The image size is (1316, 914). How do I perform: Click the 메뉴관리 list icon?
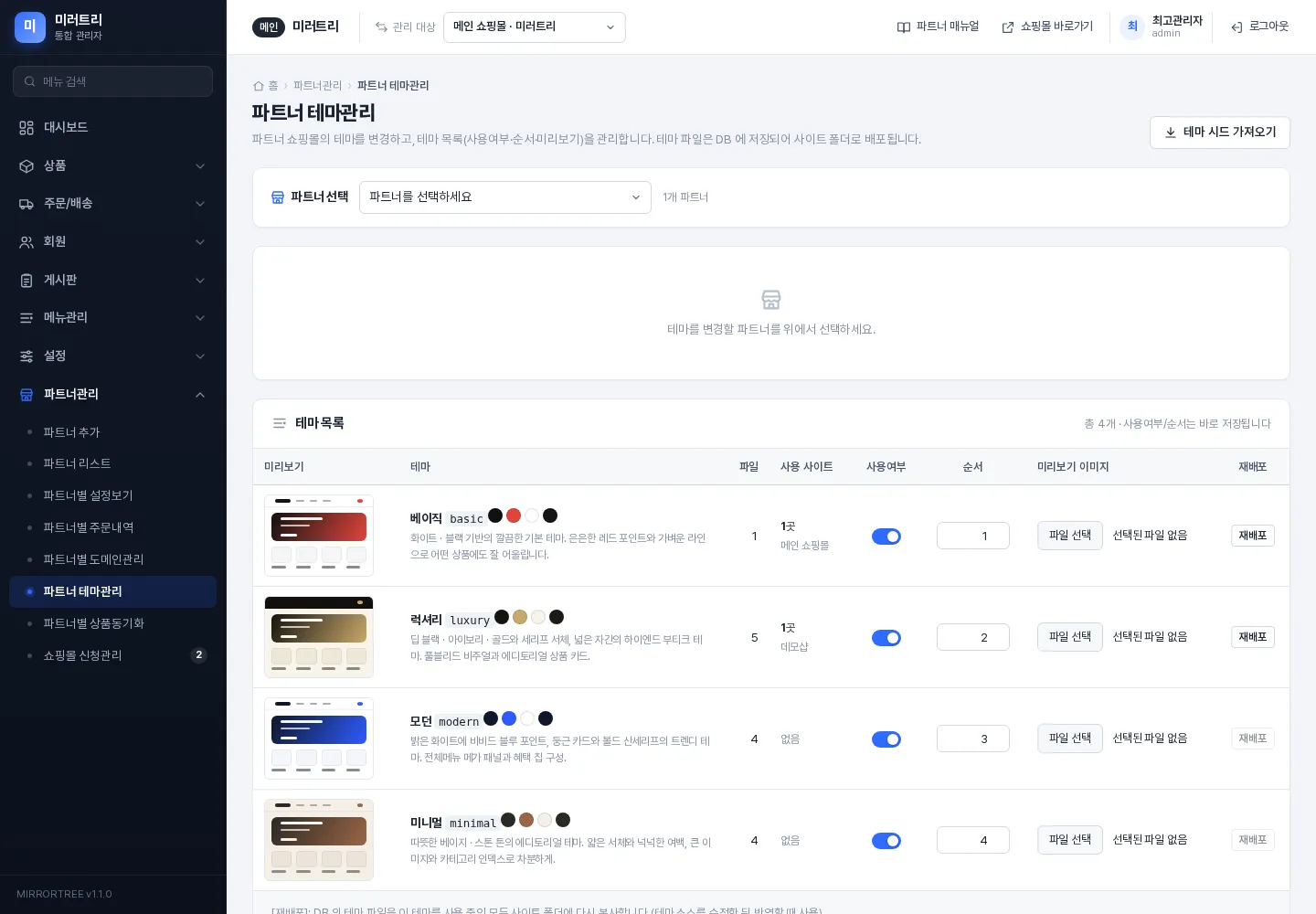click(27, 318)
